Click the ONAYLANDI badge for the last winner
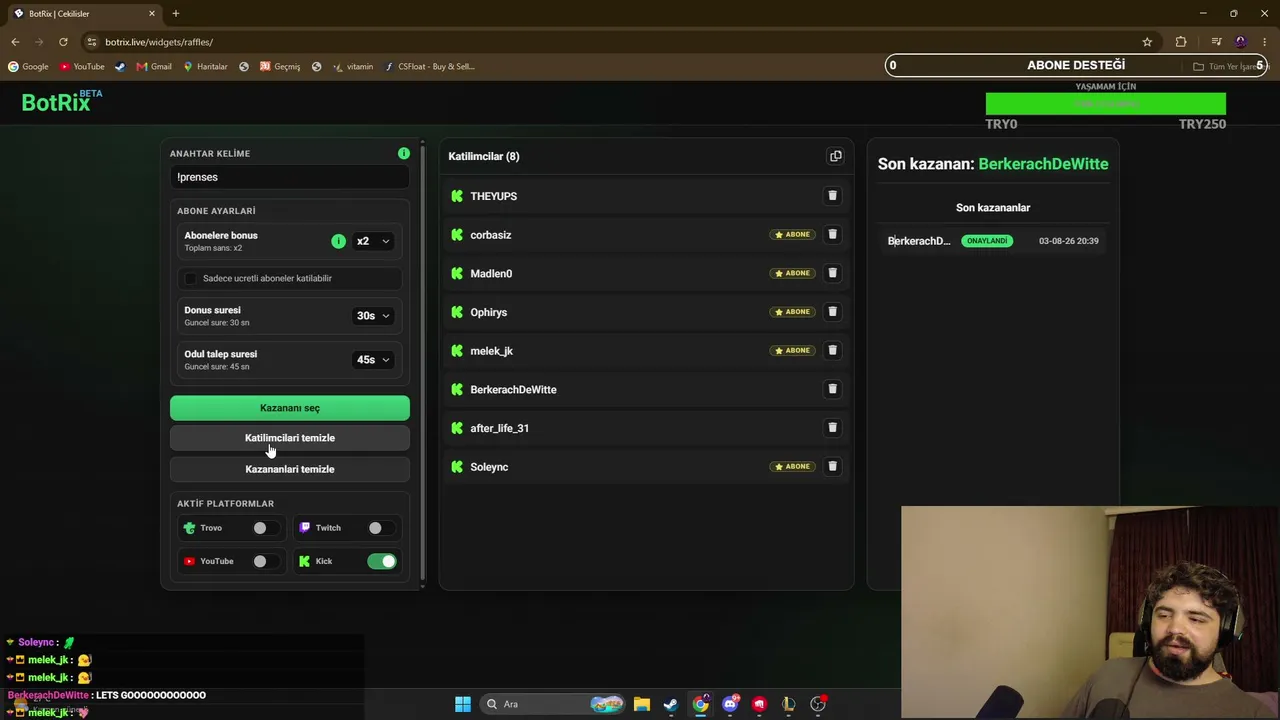The width and height of the screenshot is (1280, 720). point(987,241)
